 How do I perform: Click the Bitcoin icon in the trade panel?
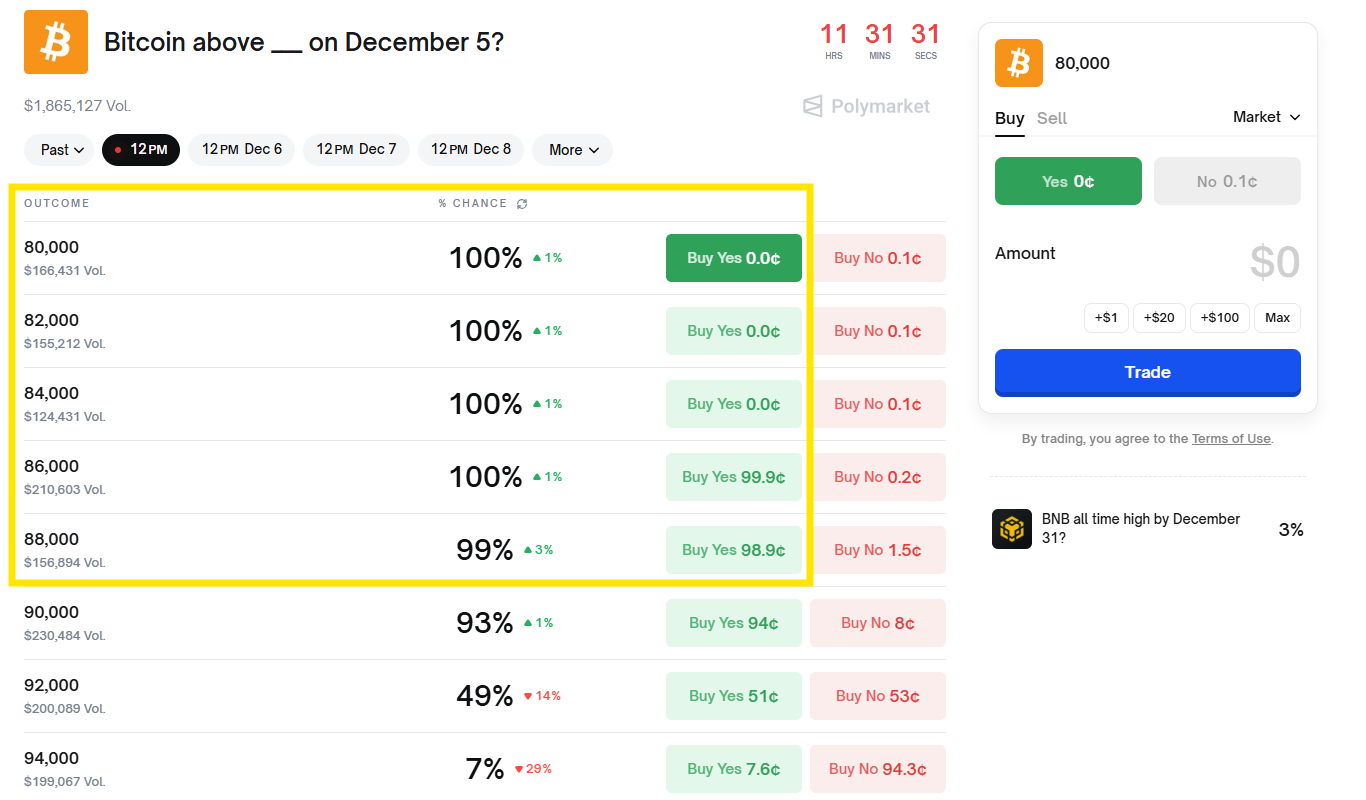tap(1018, 63)
